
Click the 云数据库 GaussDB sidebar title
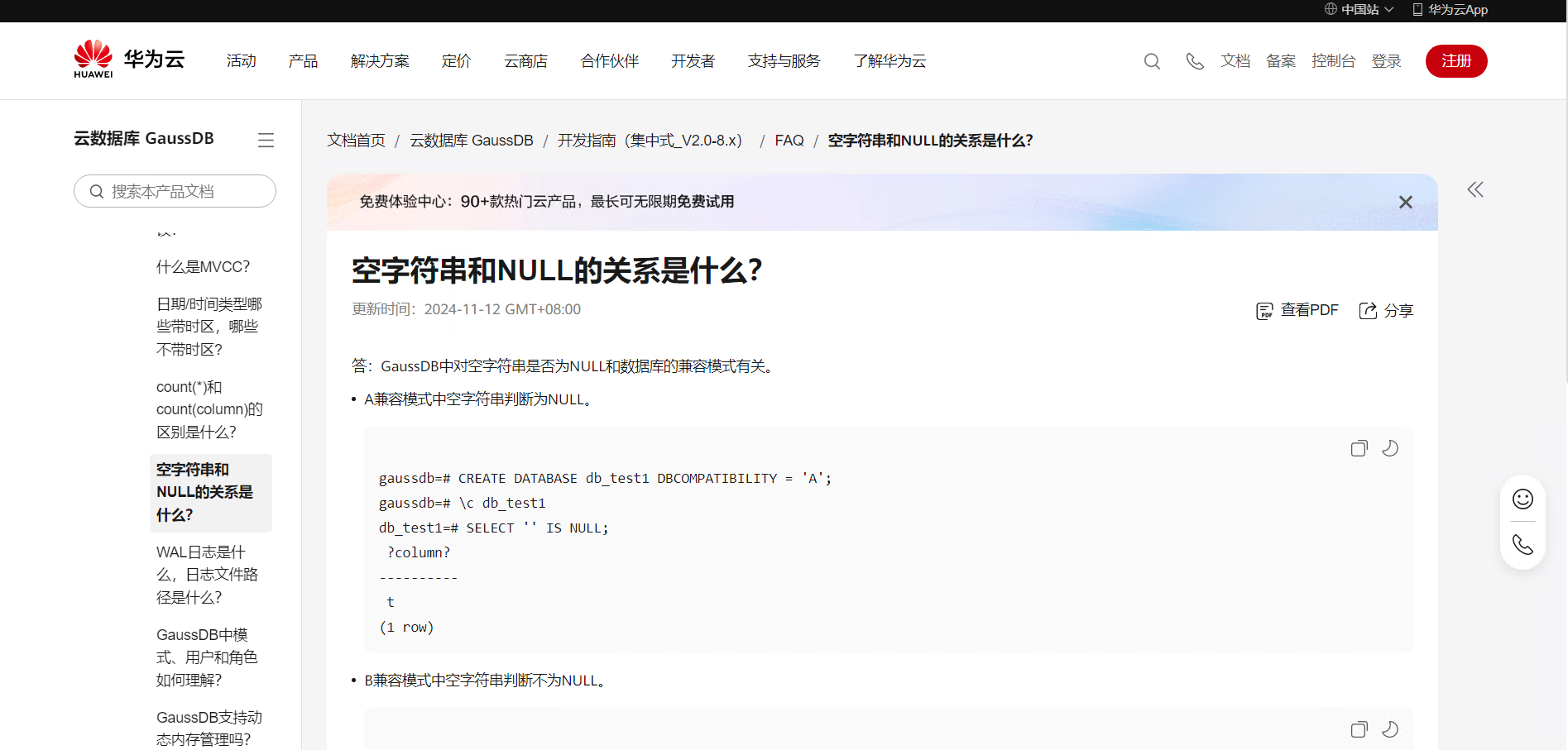(x=144, y=138)
